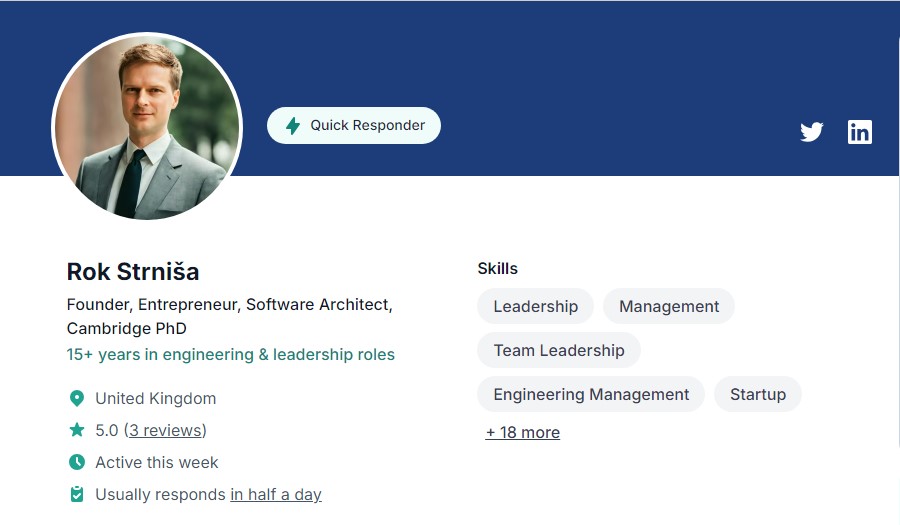Select the Engineering Management skill tag
This screenshot has height=525, width=900.
click(591, 394)
